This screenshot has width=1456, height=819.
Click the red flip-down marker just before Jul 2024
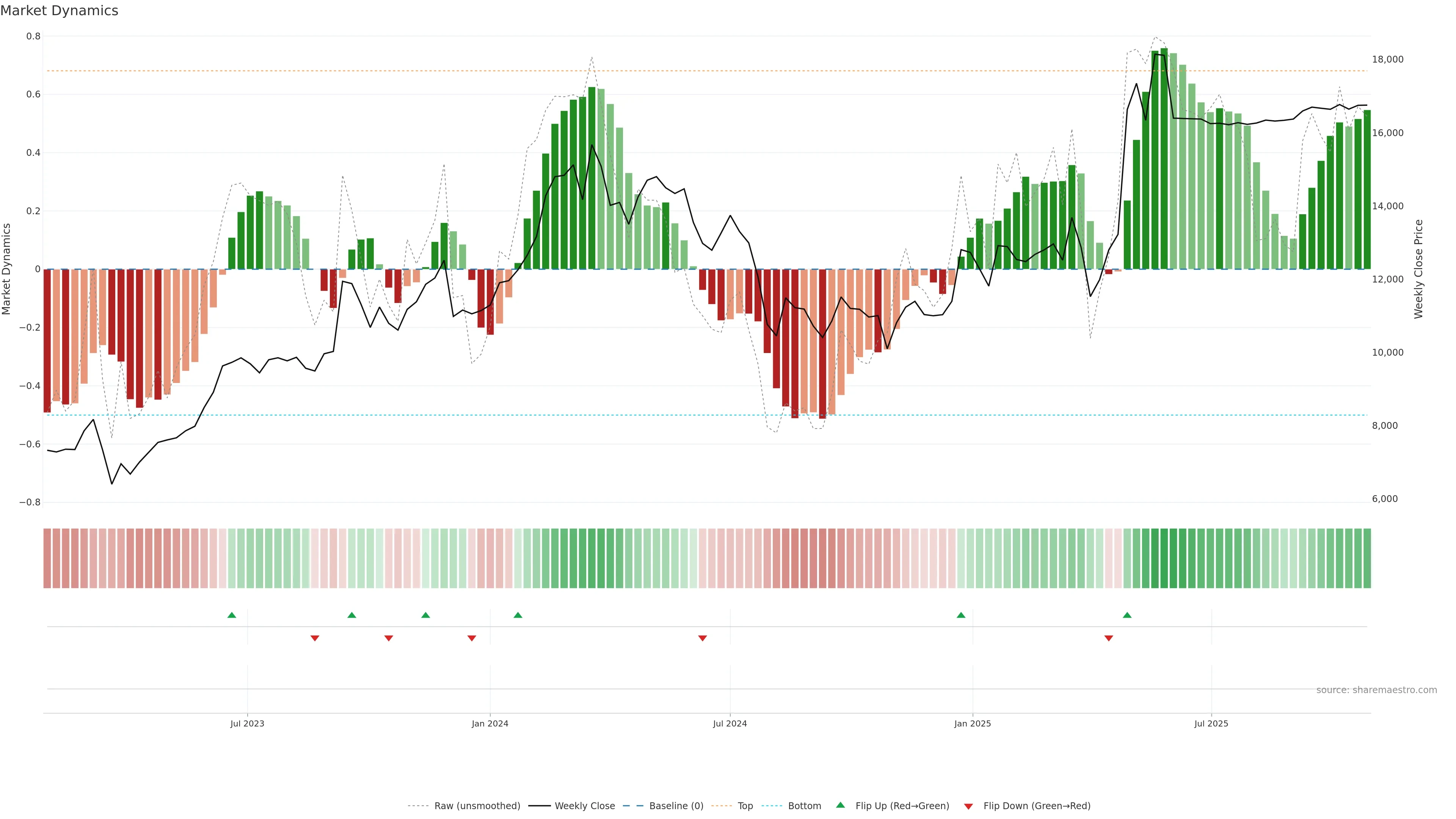[703, 638]
